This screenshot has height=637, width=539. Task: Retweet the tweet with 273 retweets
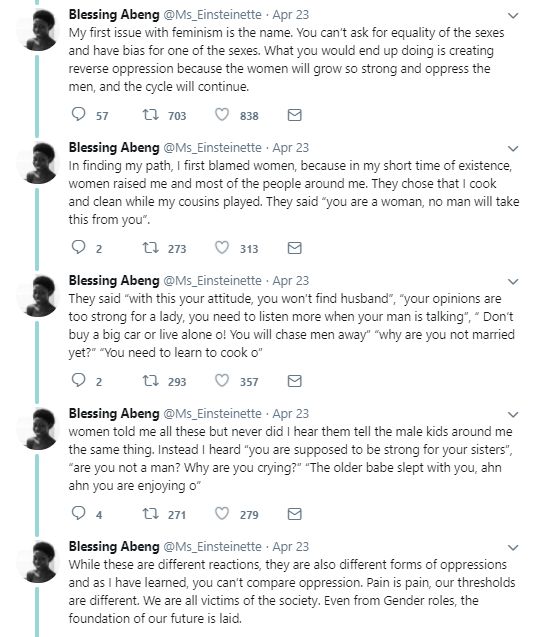click(x=150, y=248)
